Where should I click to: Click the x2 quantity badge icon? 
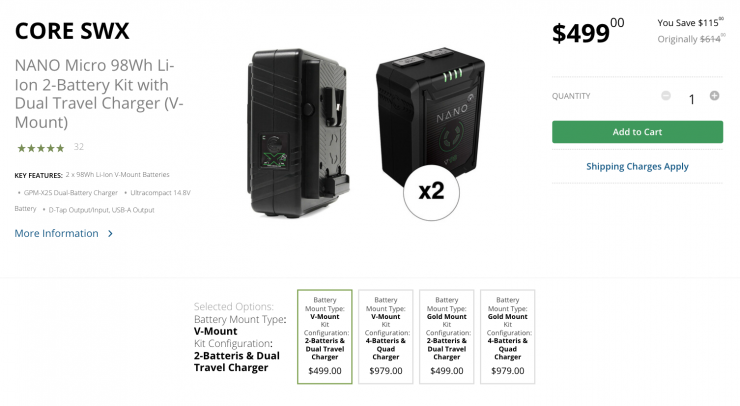(431, 192)
